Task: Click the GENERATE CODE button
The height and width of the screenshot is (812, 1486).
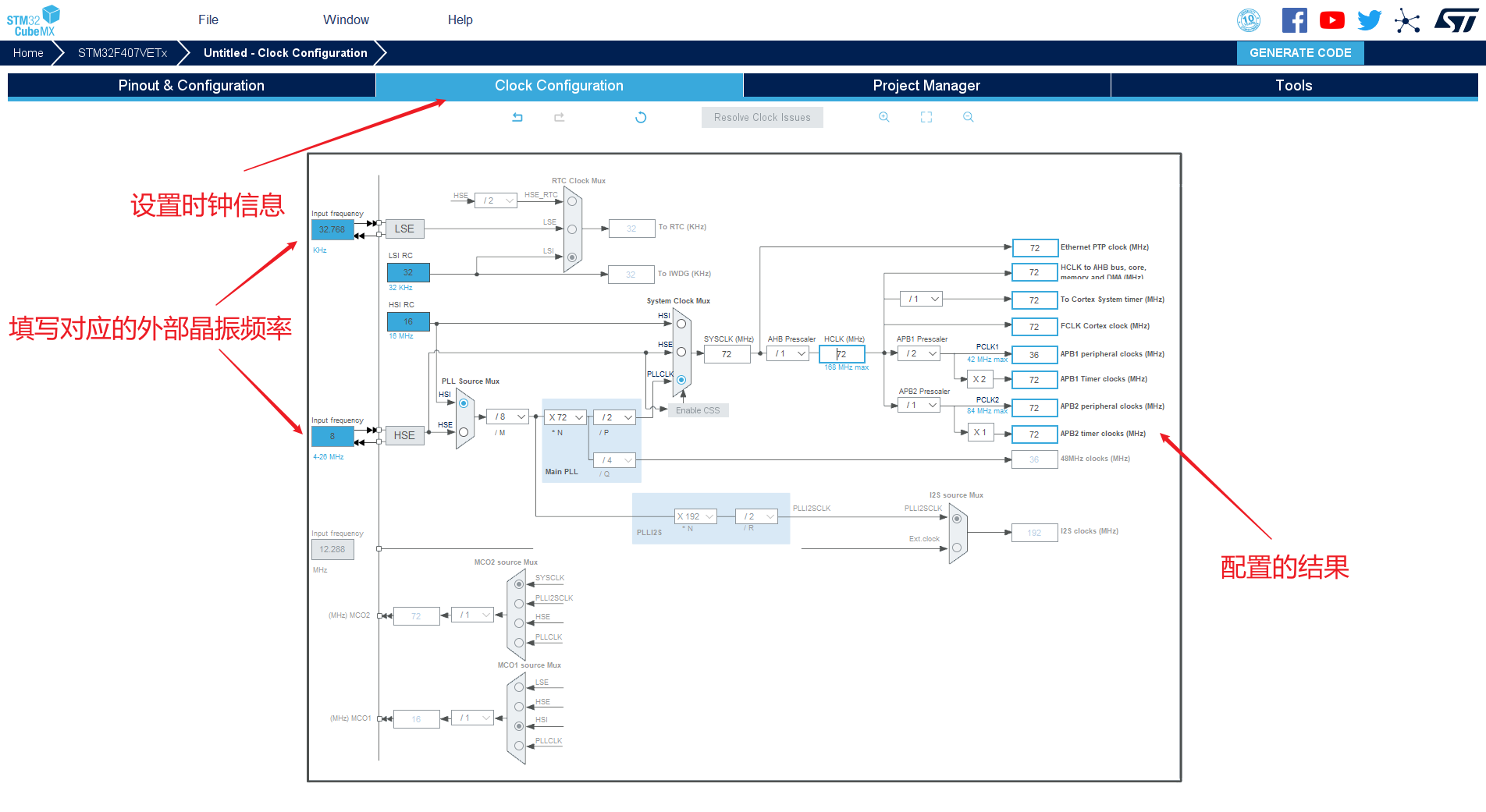Action: 1300,53
